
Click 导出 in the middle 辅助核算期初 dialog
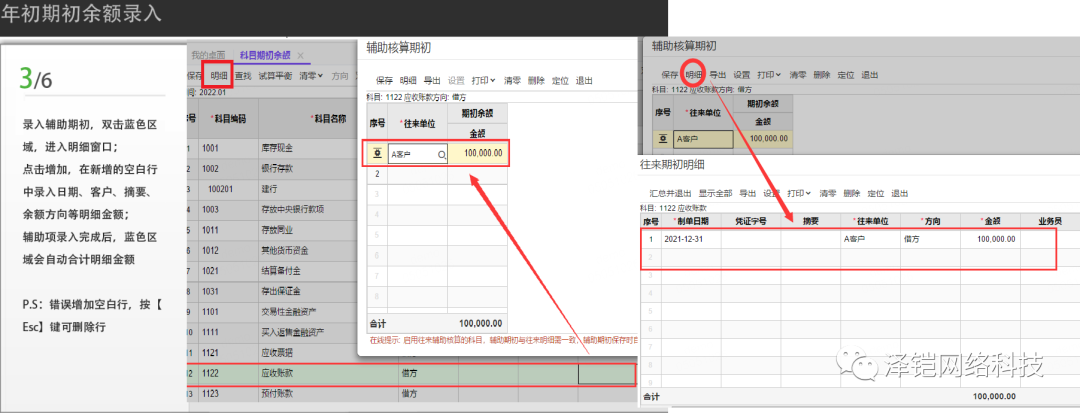pos(432,80)
